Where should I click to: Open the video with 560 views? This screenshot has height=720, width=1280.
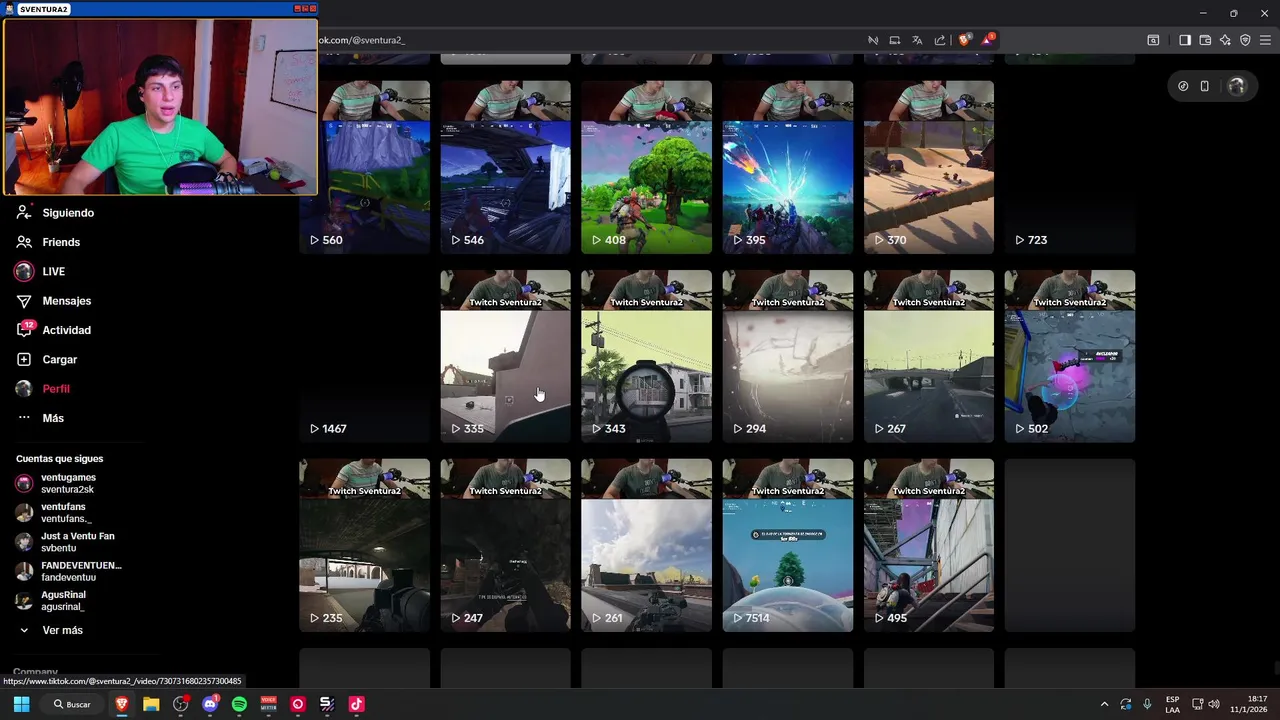(364, 167)
